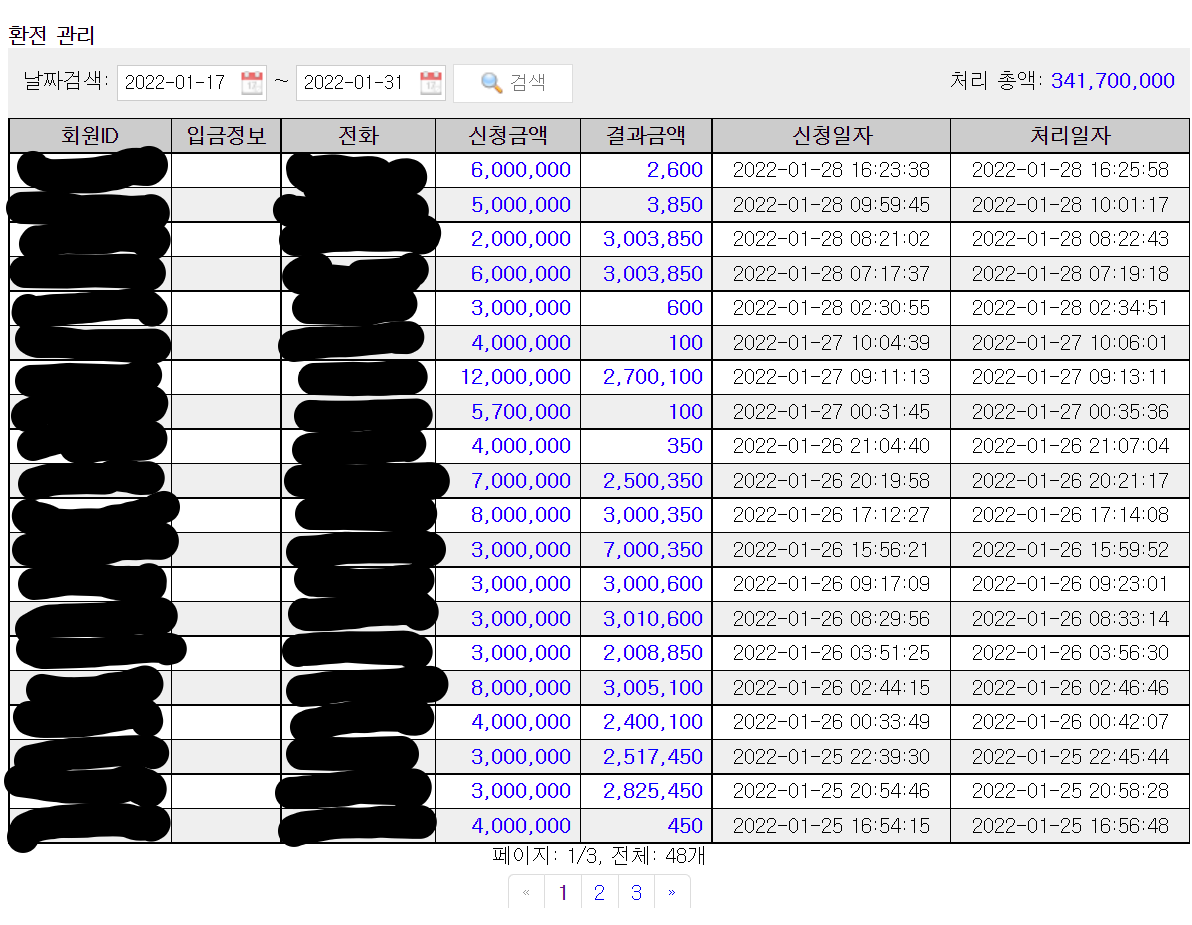Go to page 1 link
The height and width of the screenshot is (925, 1192).
pyautogui.click(x=563, y=892)
